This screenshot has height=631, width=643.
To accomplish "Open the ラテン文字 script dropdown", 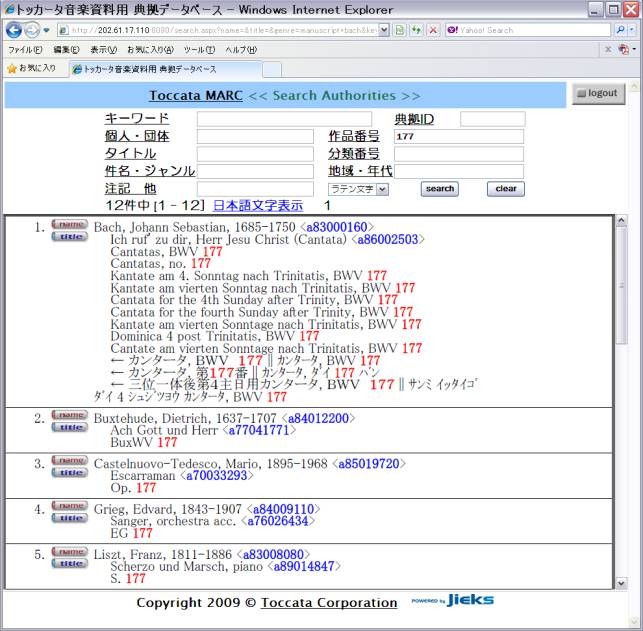I will click(x=358, y=189).
